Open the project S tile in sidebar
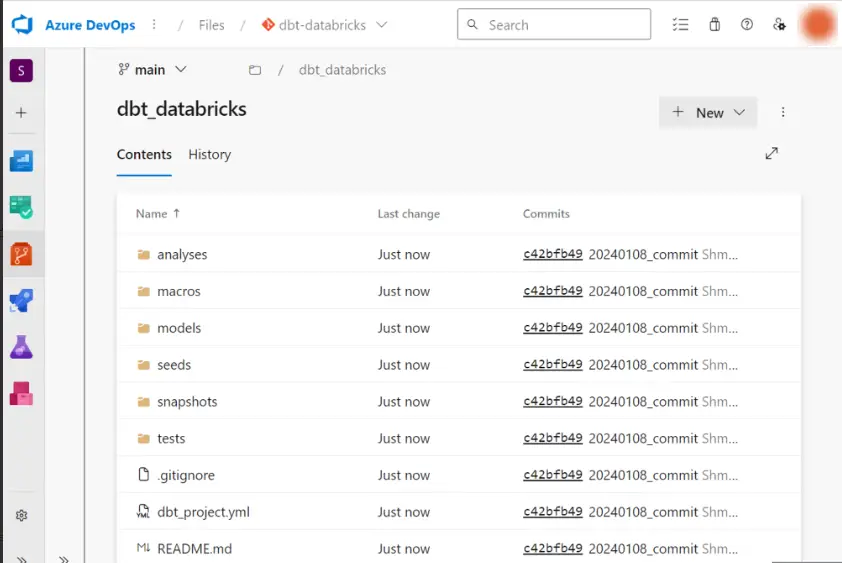 click(21, 70)
